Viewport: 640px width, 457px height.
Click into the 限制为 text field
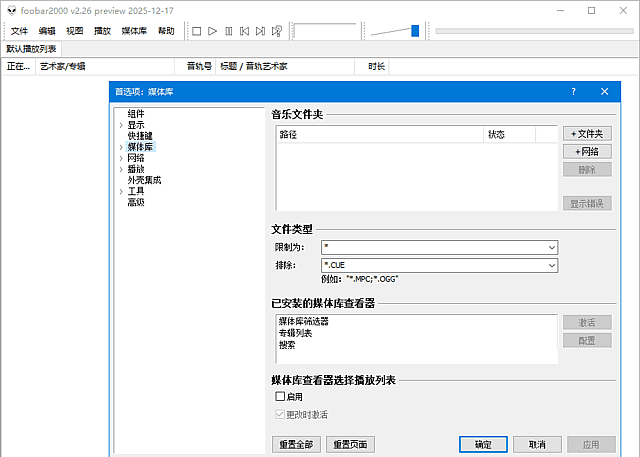(x=434, y=247)
